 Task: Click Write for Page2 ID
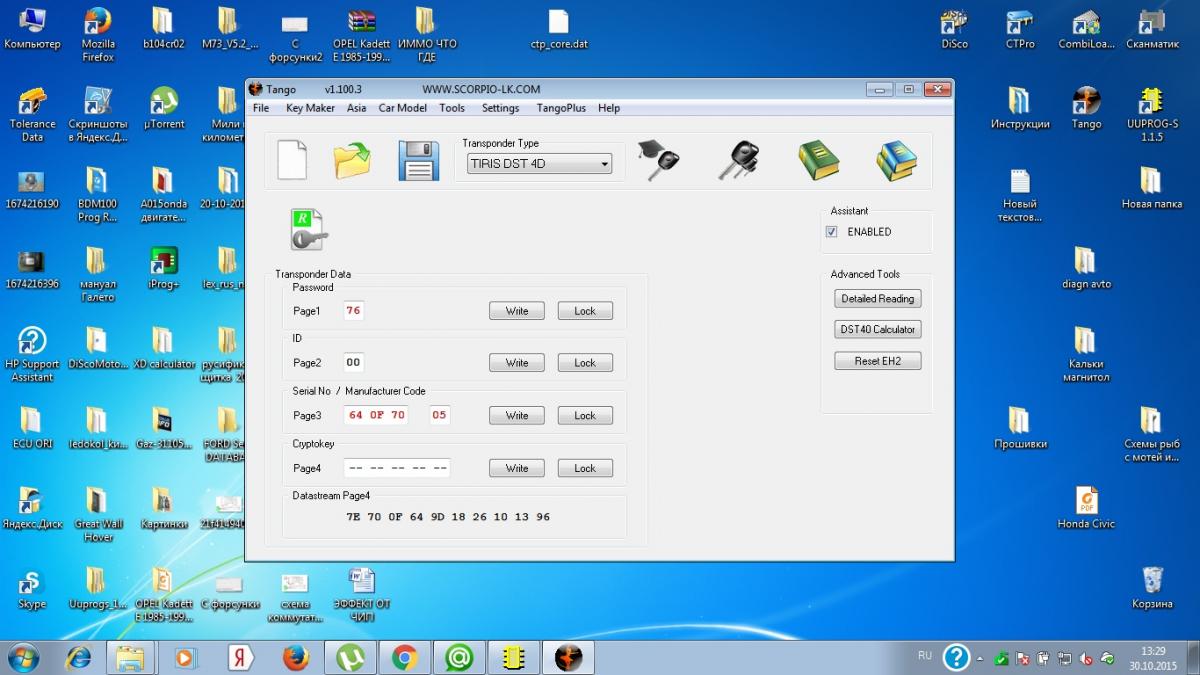click(517, 363)
